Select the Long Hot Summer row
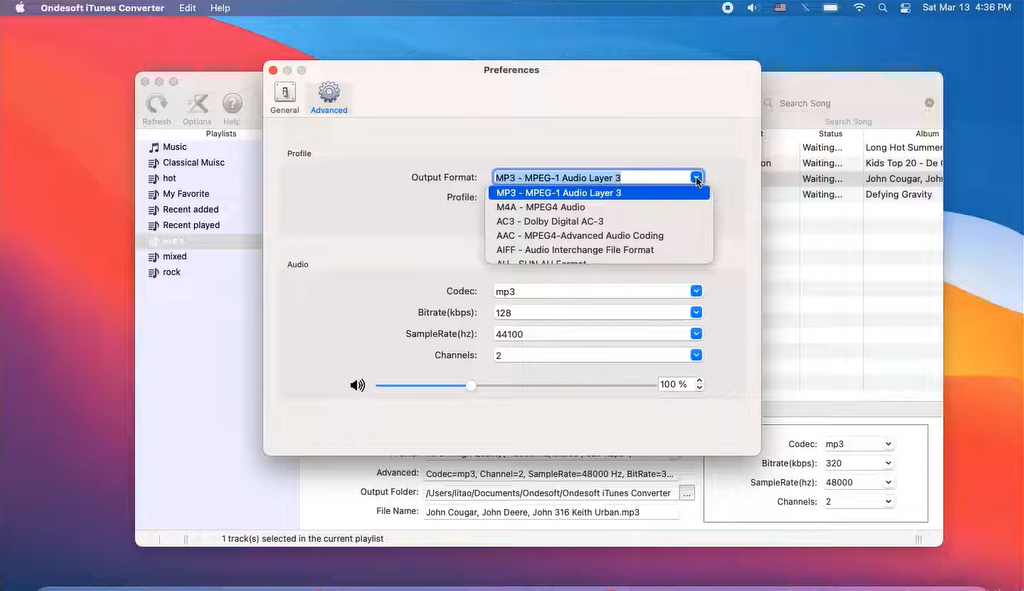The image size is (1024, 591). pyautogui.click(x=904, y=148)
